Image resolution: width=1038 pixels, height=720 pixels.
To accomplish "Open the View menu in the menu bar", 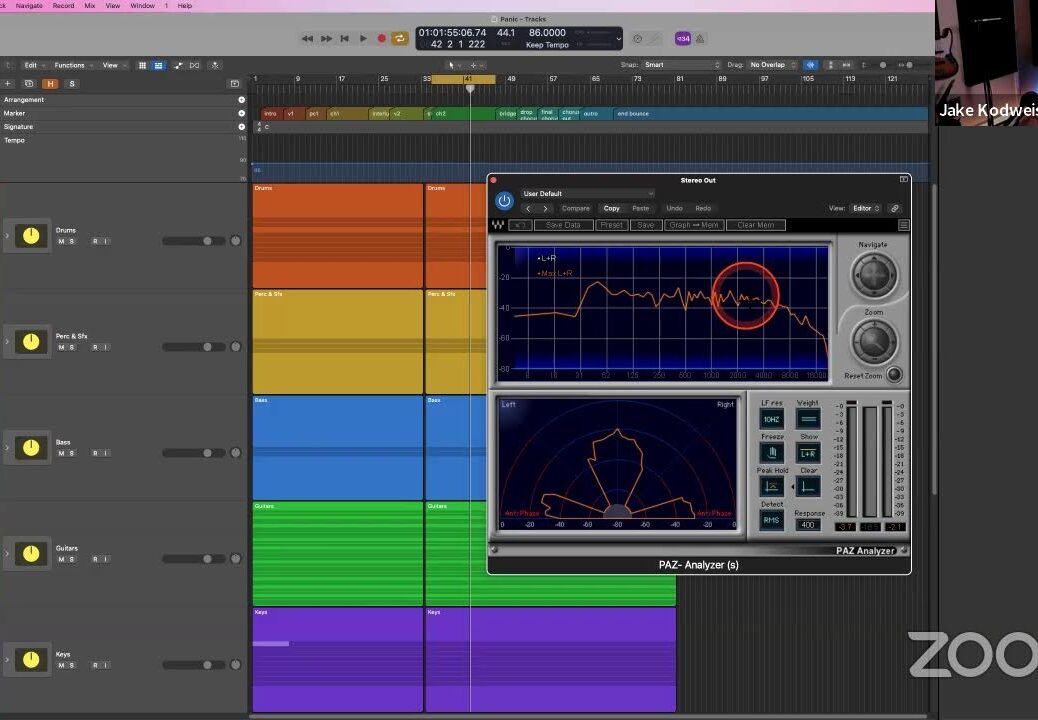I will 113,5.
